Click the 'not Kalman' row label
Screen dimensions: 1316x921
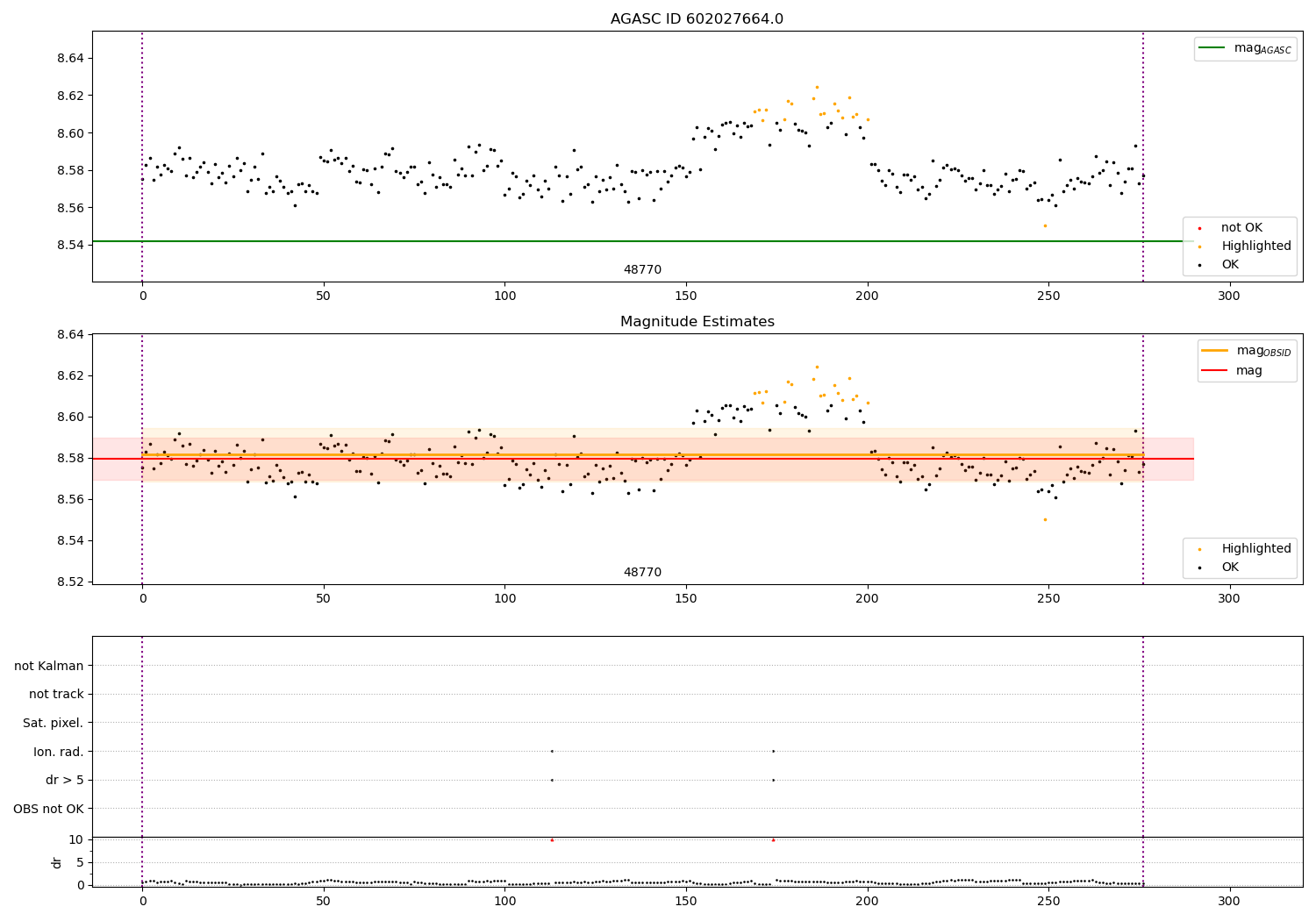coord(49,667)
